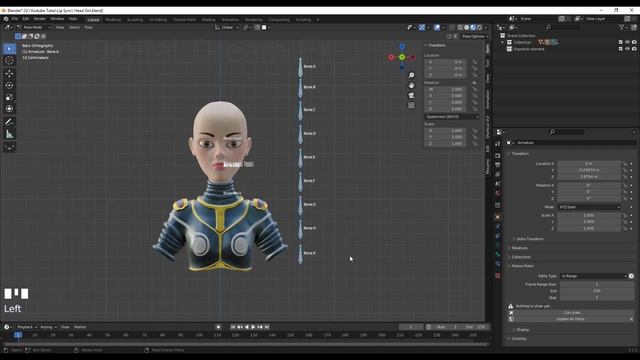Open the Tool properties tab icon
Screen dimensions: 640x360
pyautogui.click(x=498, y=144)
